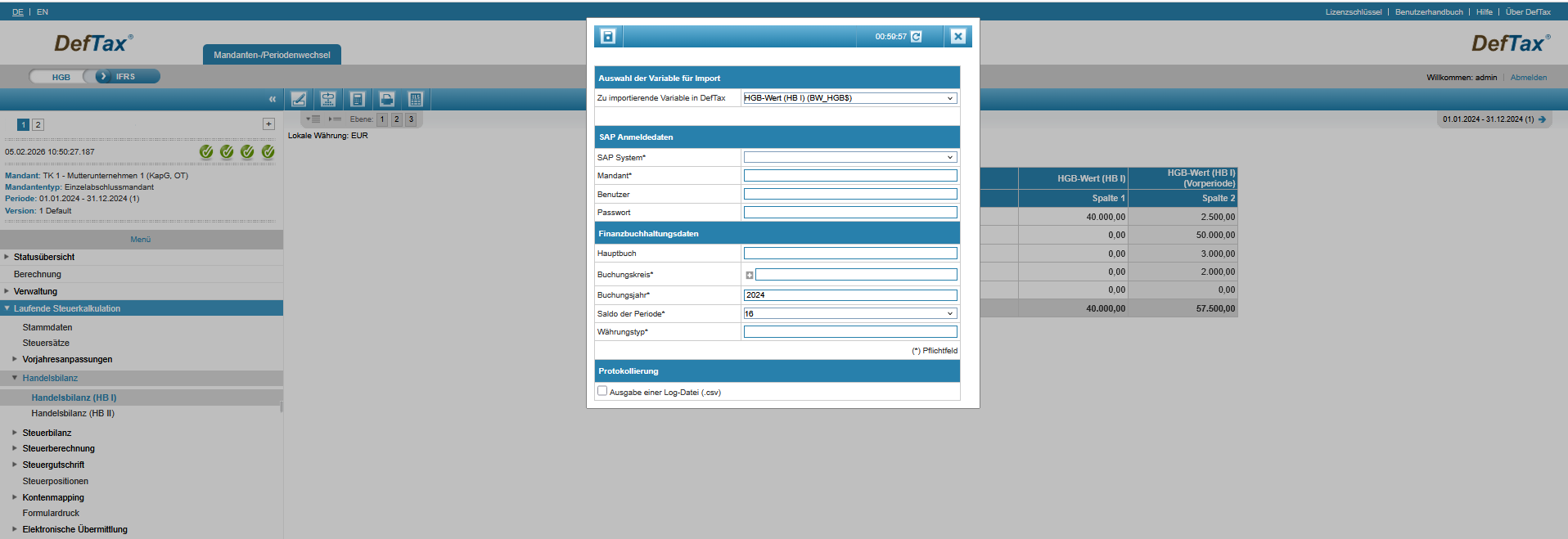Expand all rows icon beside Ebene
This screenshot has width=1568, height=539.
tap(313, 119)
